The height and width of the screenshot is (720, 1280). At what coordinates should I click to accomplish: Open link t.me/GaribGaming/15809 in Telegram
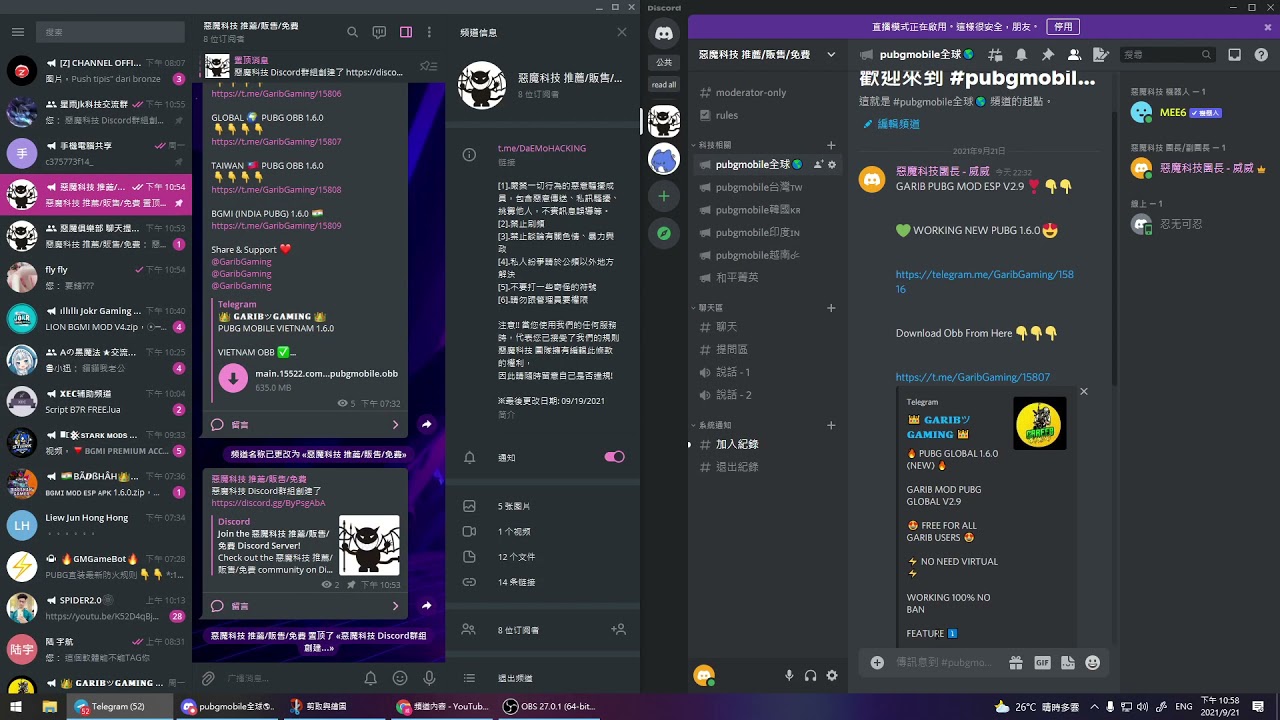pos(276,226)
